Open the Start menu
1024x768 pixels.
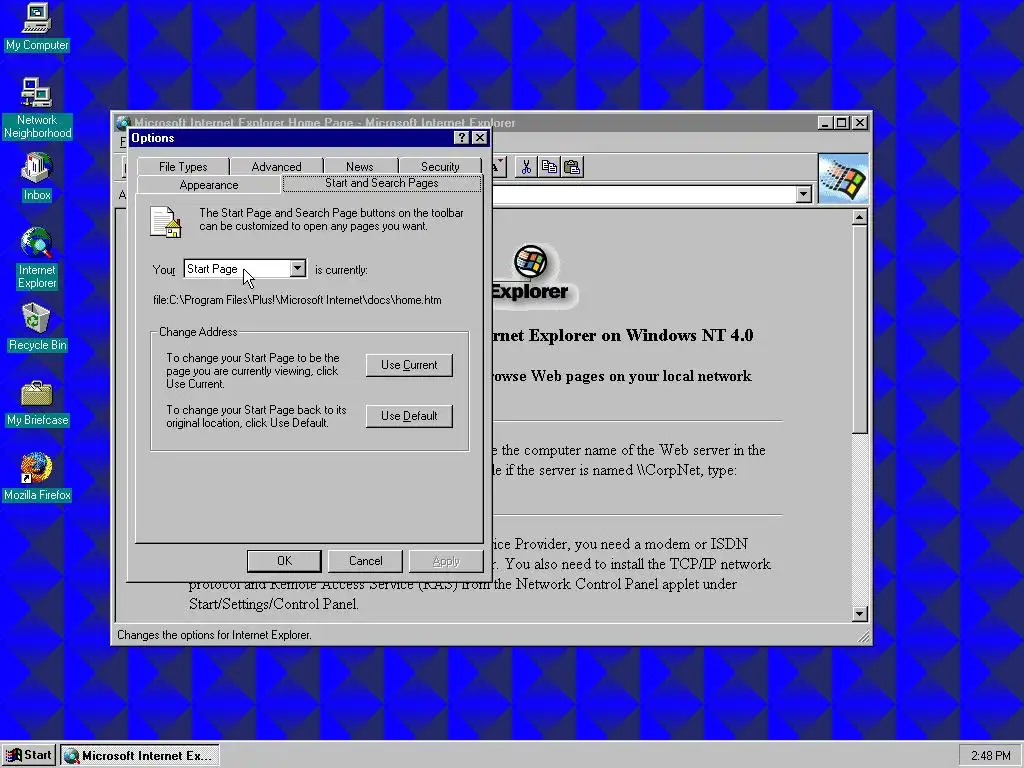[x=29, y=756]
